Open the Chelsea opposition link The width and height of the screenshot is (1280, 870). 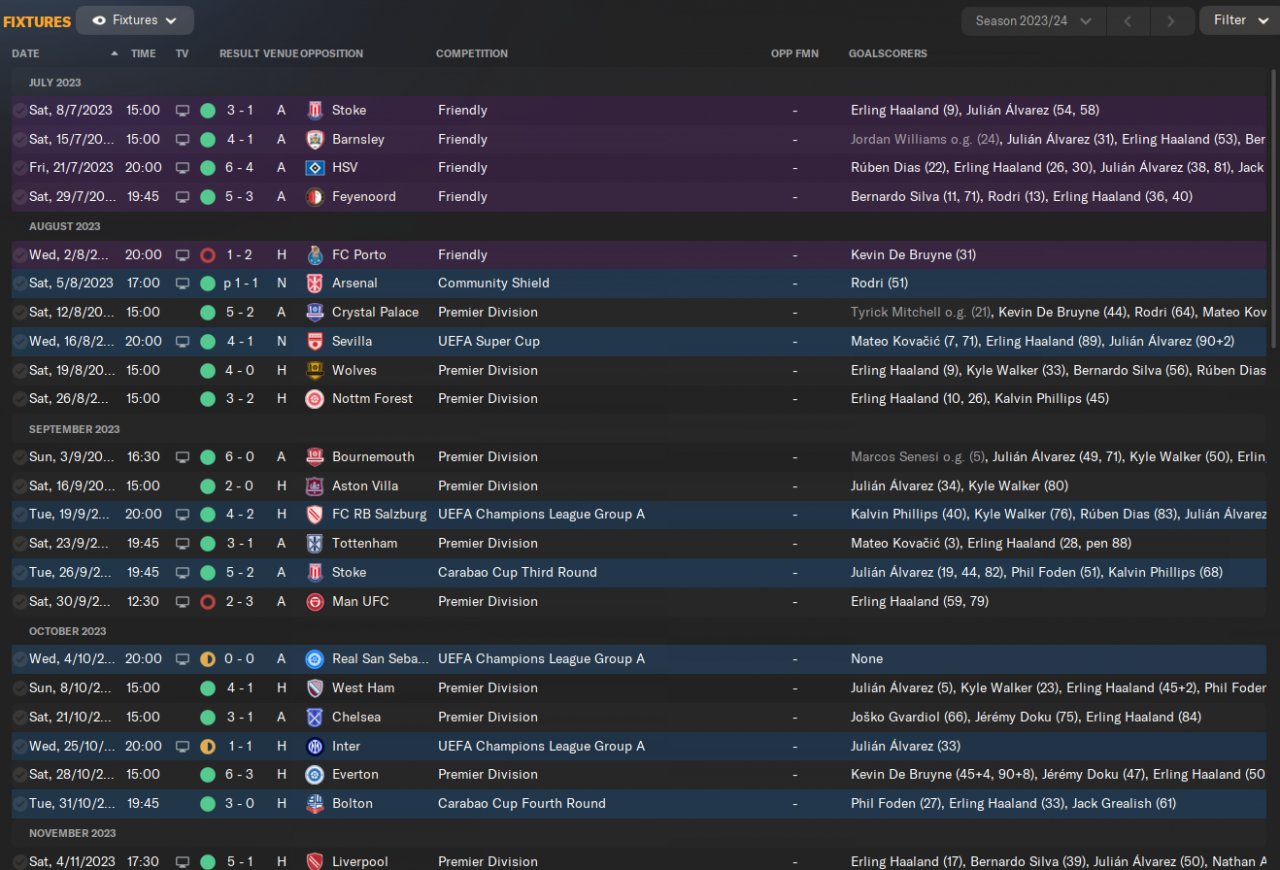click(356, 717)
